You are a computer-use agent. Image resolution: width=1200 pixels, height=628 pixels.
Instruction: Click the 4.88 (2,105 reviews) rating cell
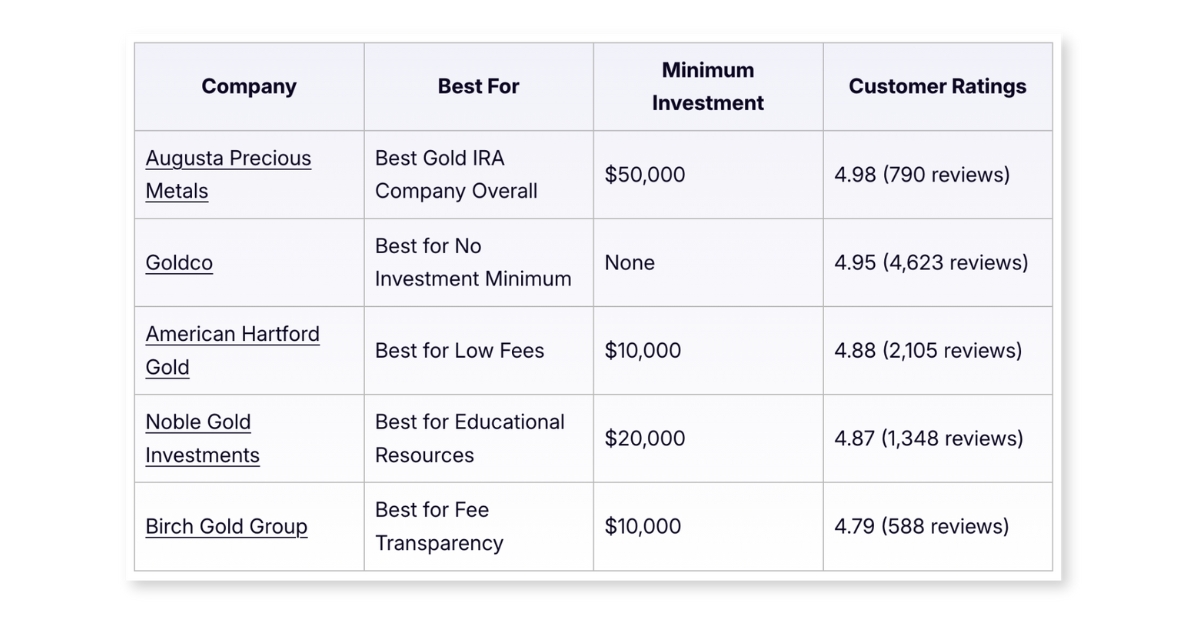pos(938,350)
